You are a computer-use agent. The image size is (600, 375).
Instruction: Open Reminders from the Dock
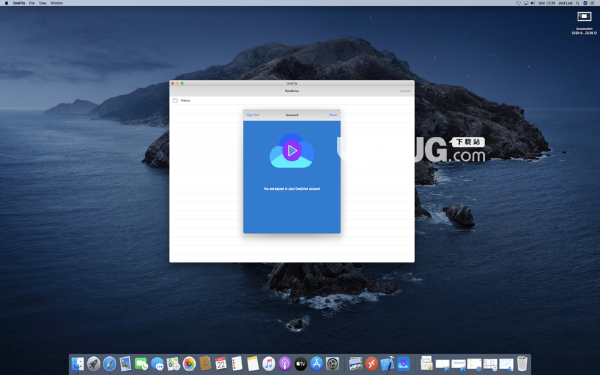coord(237,364)
